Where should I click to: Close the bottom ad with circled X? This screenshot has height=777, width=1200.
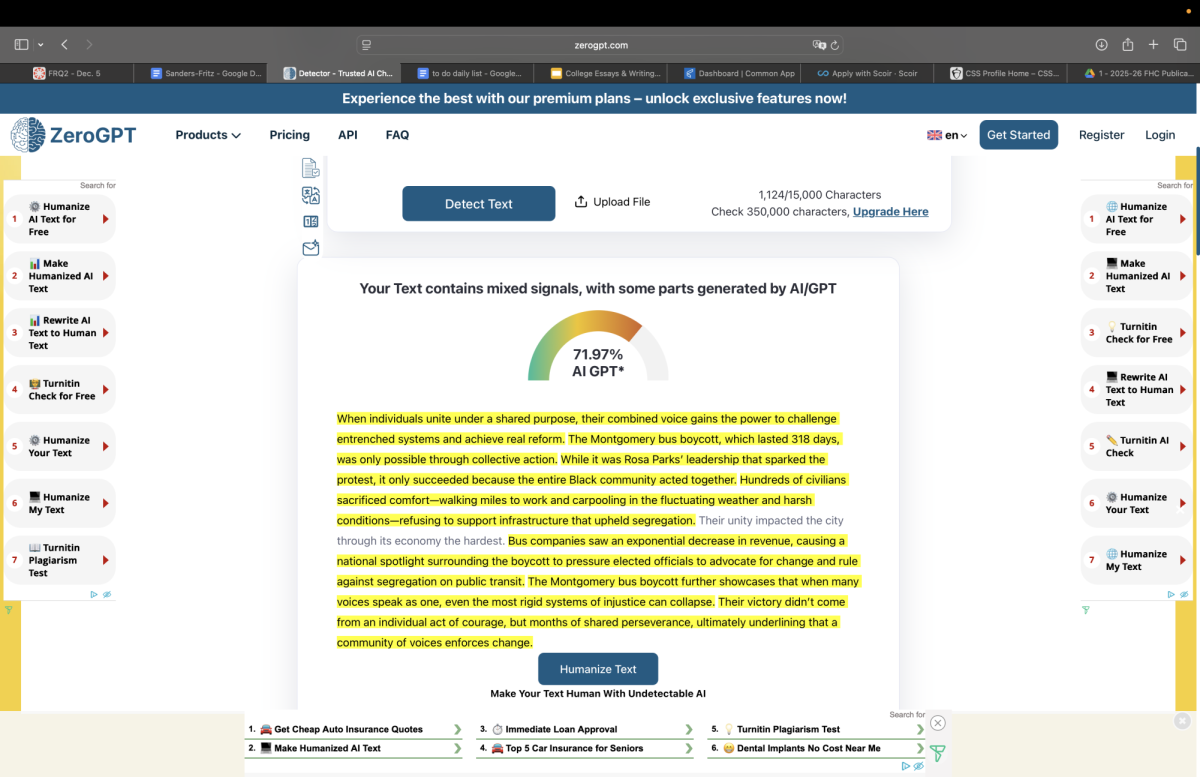[x=937, y=723]
